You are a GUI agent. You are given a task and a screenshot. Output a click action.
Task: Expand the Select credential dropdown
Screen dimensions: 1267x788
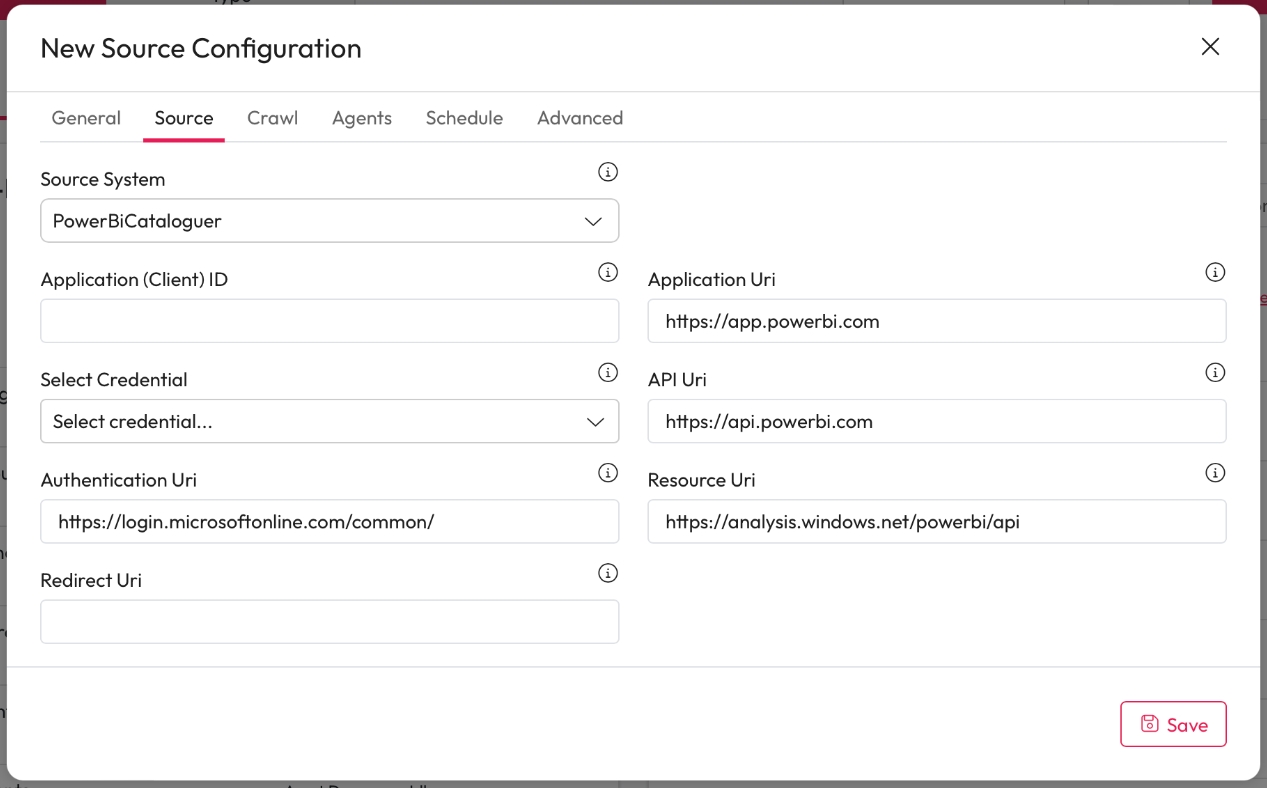click(x=329, y=421)
